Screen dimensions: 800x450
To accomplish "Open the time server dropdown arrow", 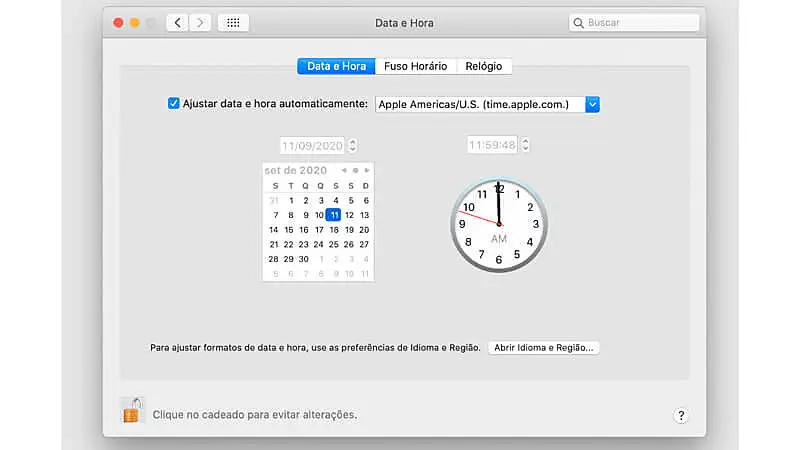I will point(592,104).
